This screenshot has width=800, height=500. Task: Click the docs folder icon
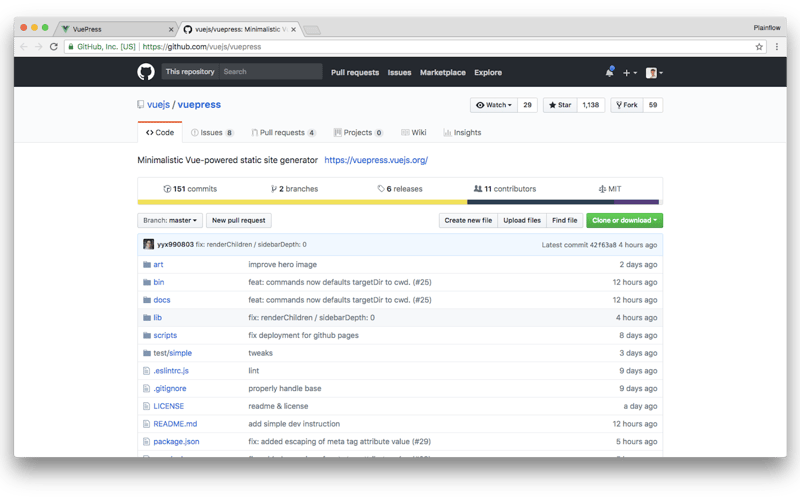(x=147, y=300)
